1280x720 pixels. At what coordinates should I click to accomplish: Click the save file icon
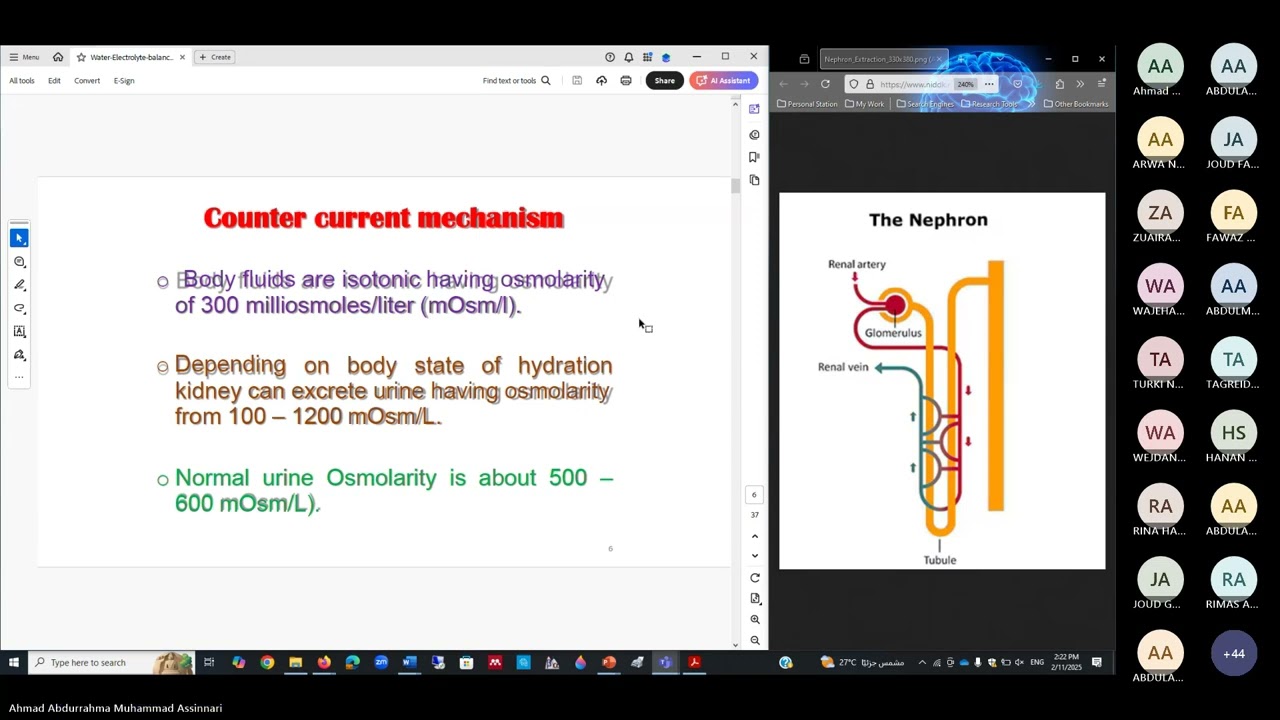click(577, 81)
